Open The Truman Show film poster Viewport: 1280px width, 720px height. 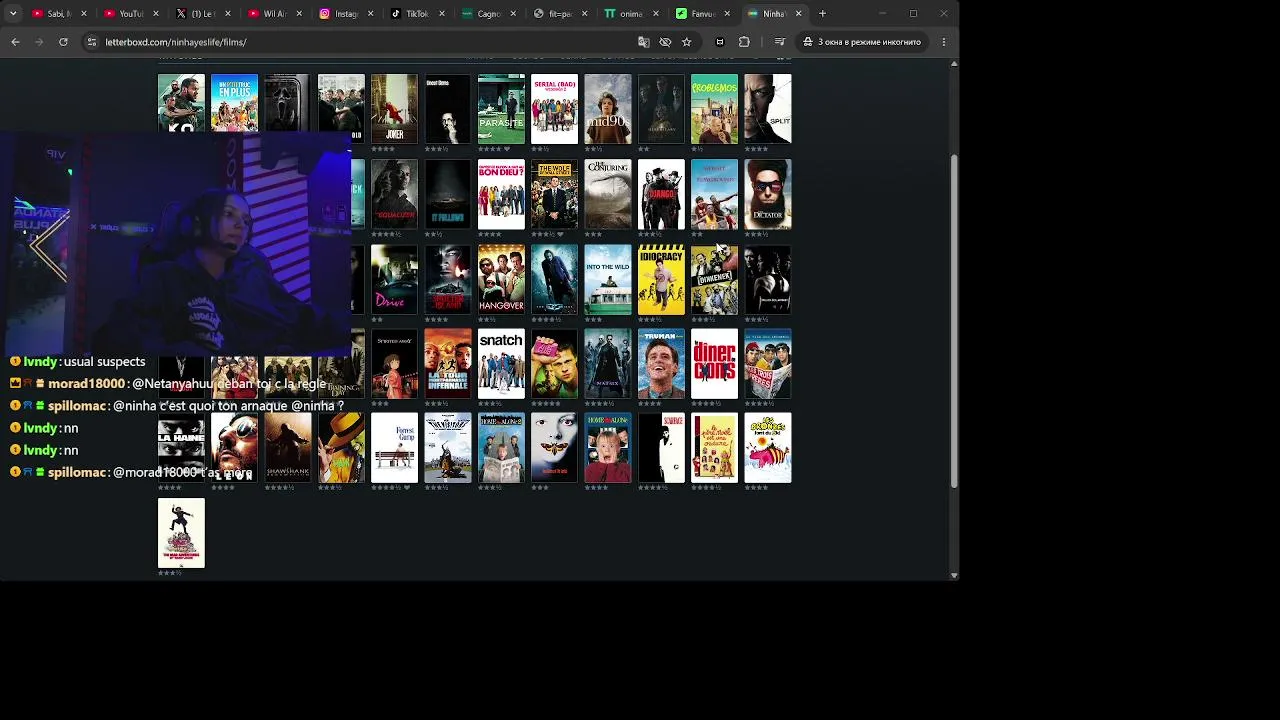661,363
